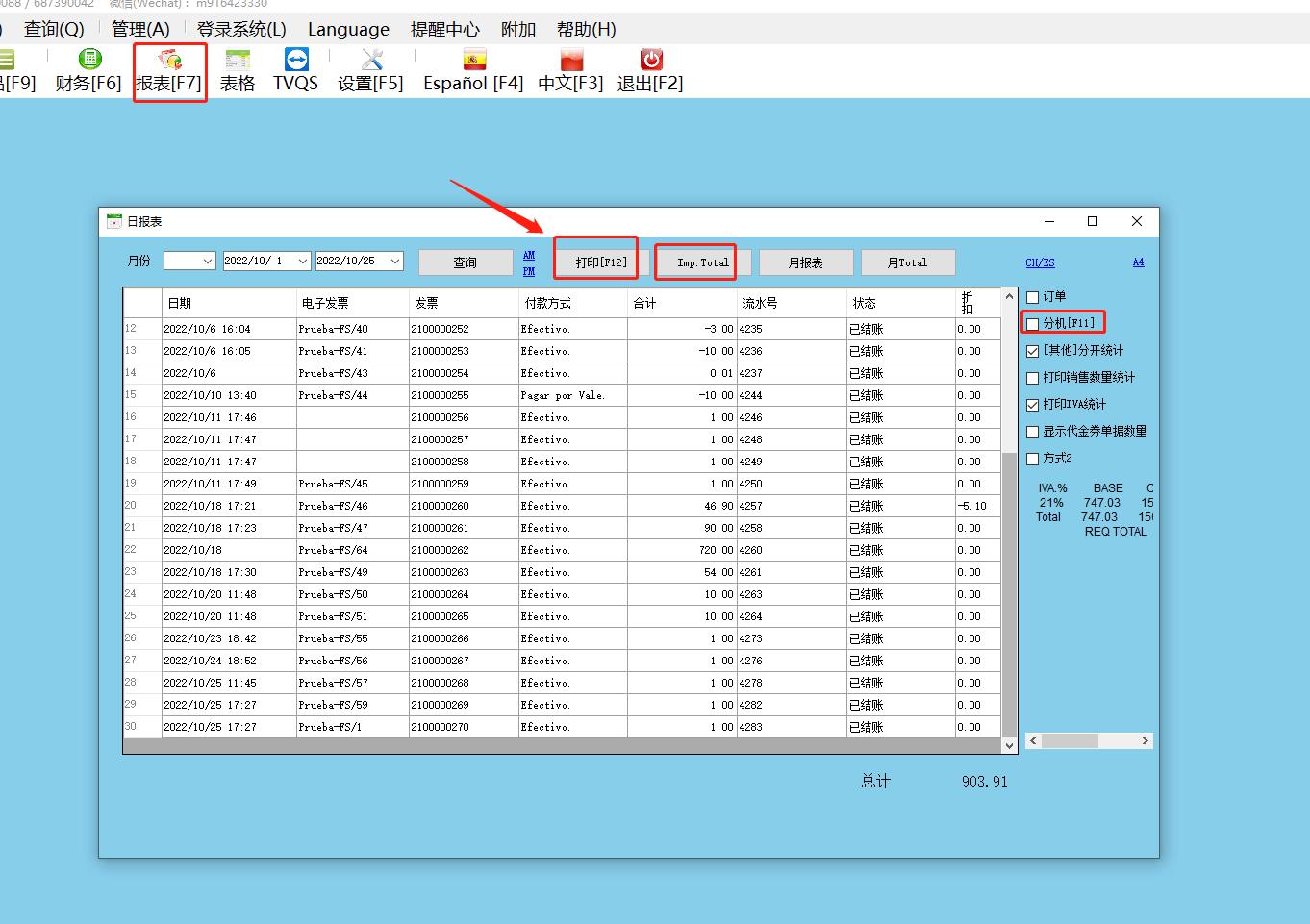Click the PM link
1310x924 pixels.
[529, 271]
